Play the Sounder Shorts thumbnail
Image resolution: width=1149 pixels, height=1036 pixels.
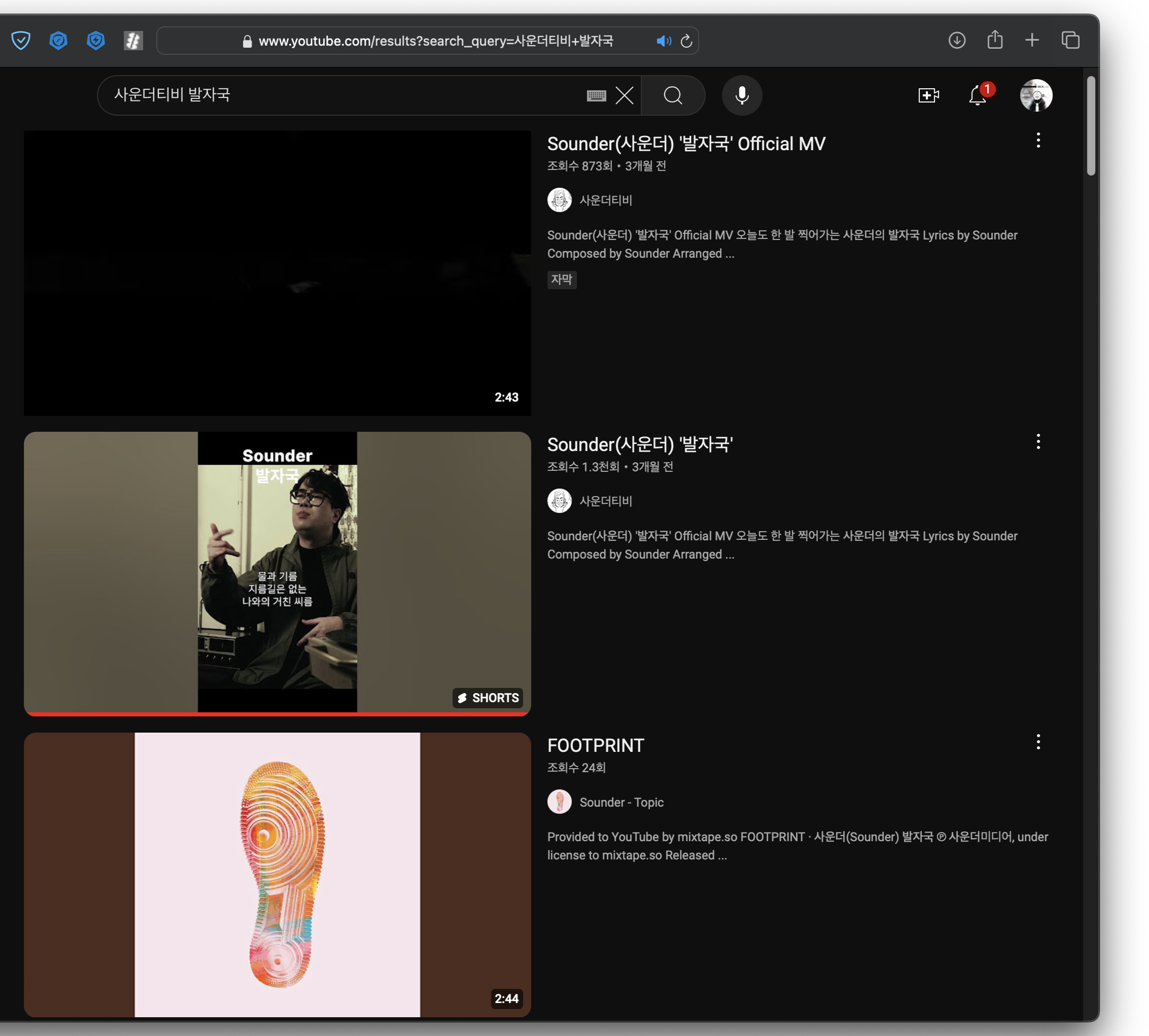click(277, 573)
